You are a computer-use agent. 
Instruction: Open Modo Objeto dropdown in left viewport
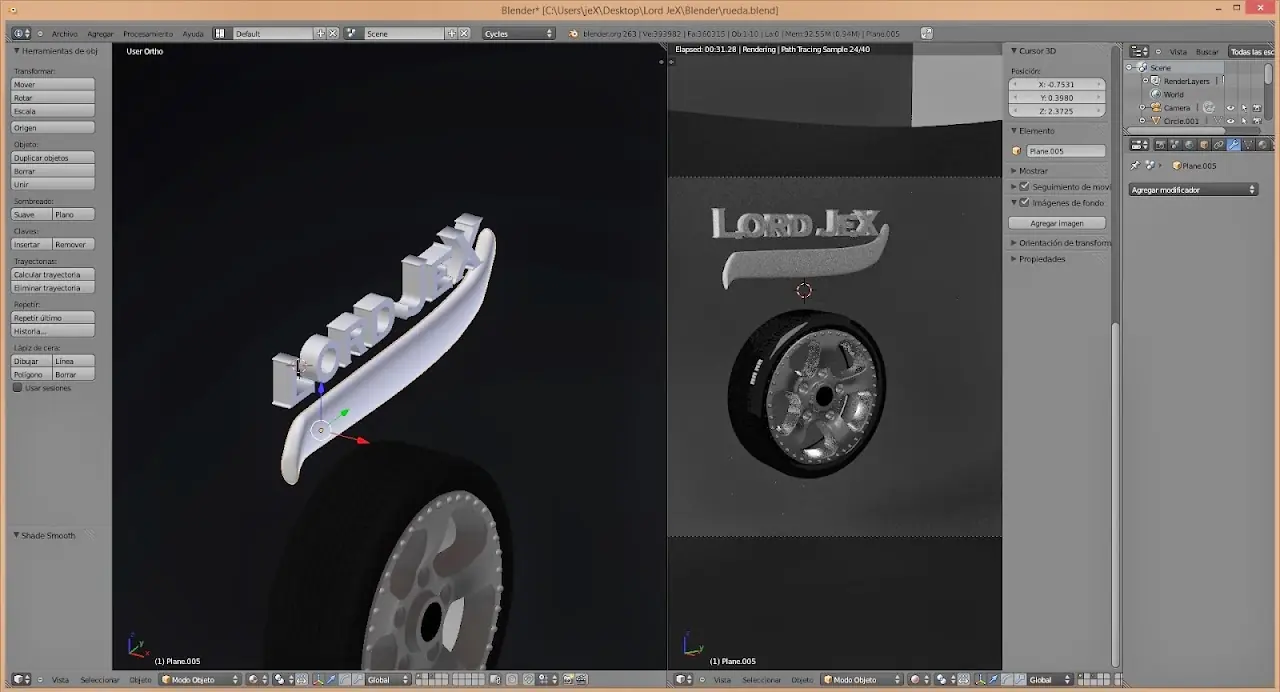pos(200,680)
